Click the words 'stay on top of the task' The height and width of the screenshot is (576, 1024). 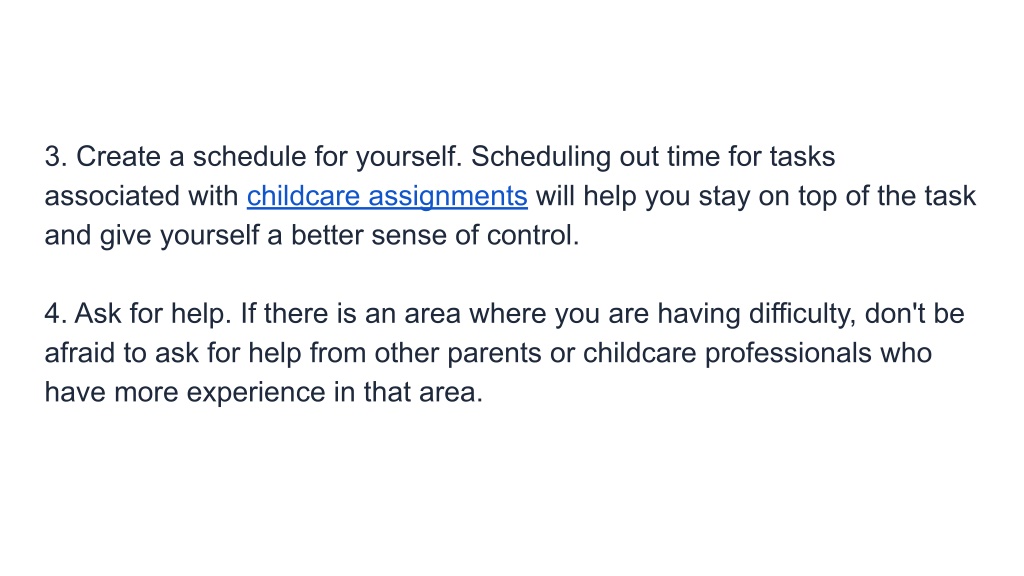coord(837,196)
